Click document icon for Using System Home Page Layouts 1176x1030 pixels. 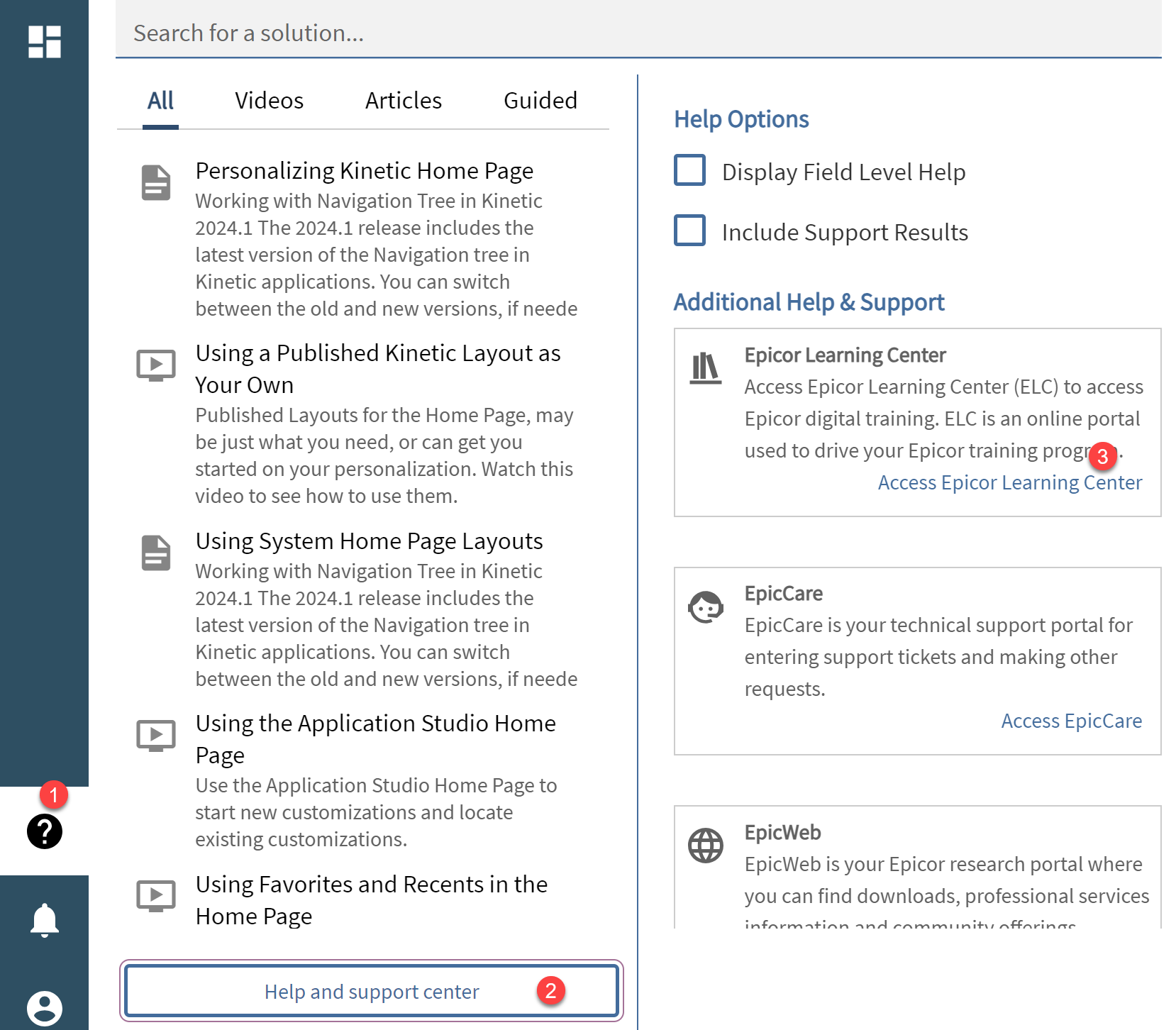pyautogui.click(x=156, y=553)
